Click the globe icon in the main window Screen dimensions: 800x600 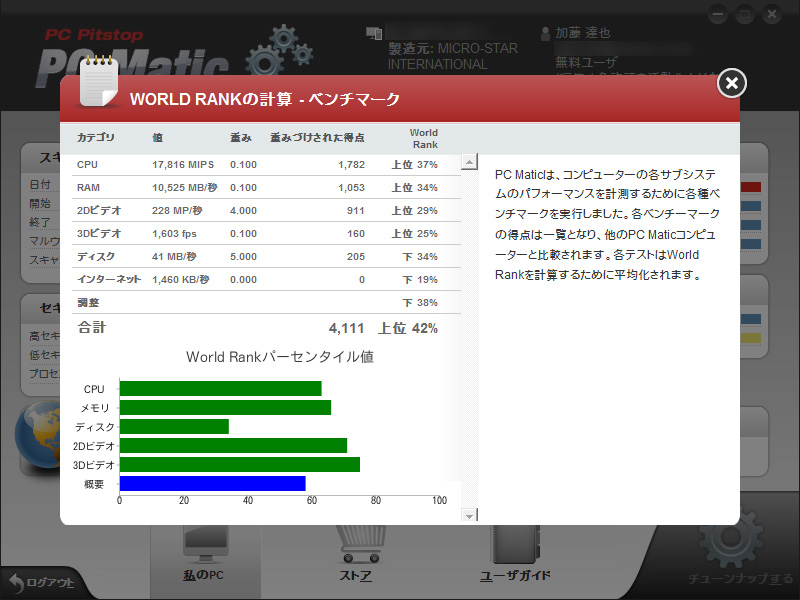[x=37, y=435]
